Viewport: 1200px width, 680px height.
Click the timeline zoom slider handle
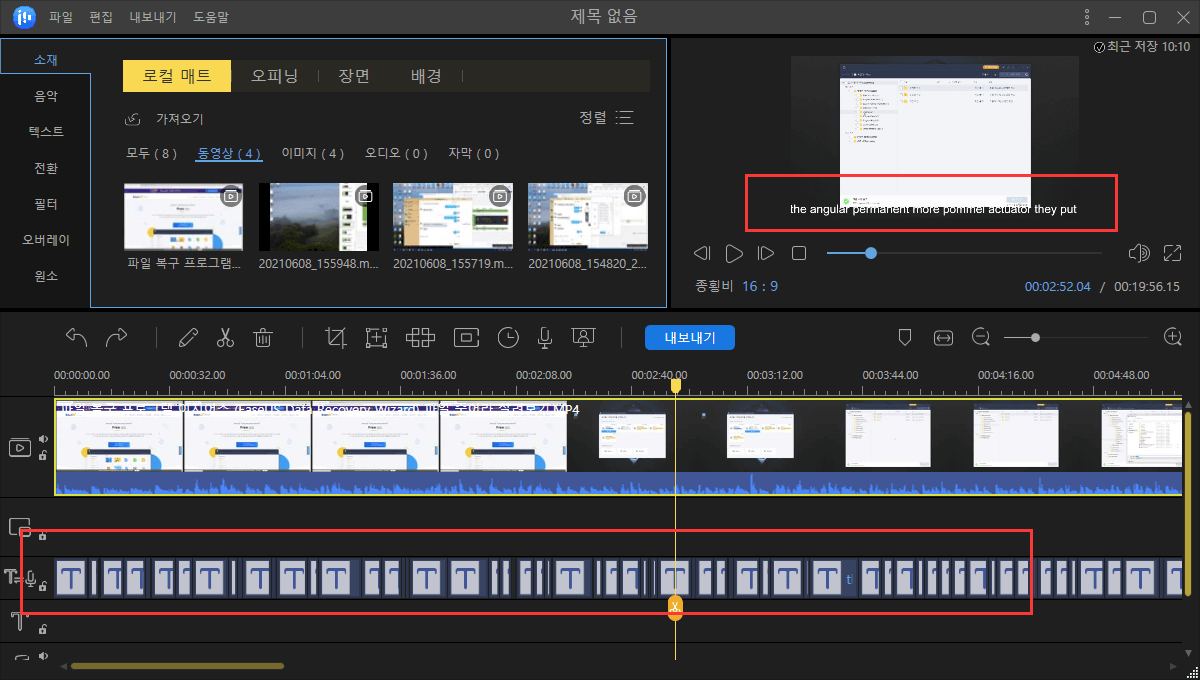pyautogui.click(x=1036, y=337)
